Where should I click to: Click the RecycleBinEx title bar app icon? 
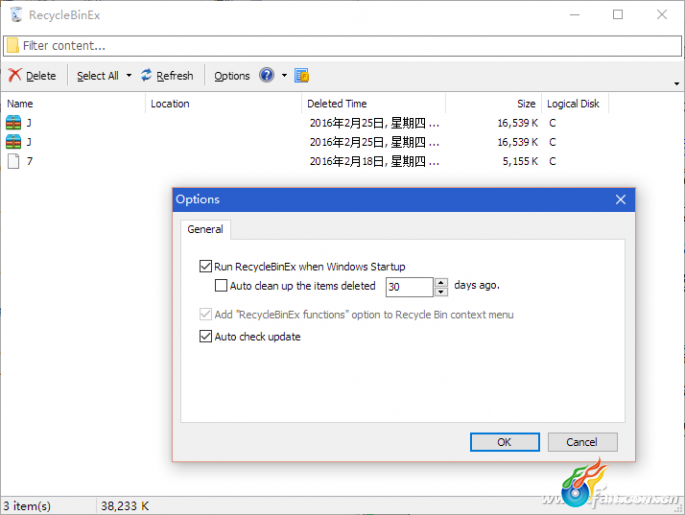click(x=16, y=15)
